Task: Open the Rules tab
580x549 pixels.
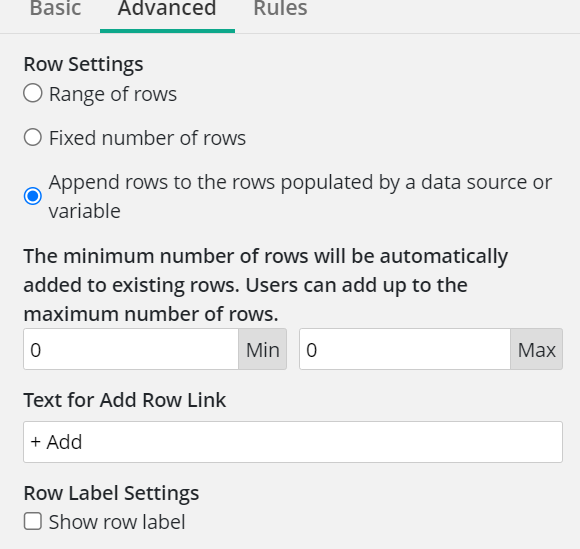Action: tap(280, 9)
